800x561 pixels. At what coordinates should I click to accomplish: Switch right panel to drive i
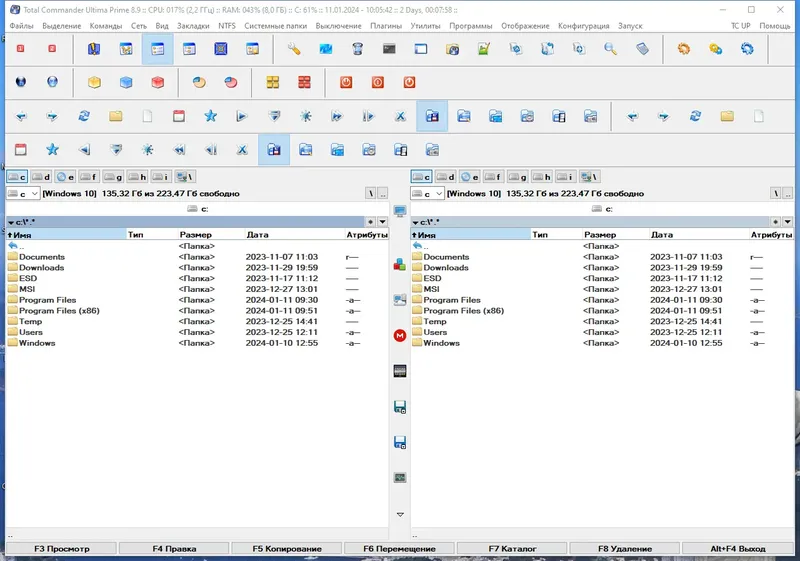(x=565, y=177)
